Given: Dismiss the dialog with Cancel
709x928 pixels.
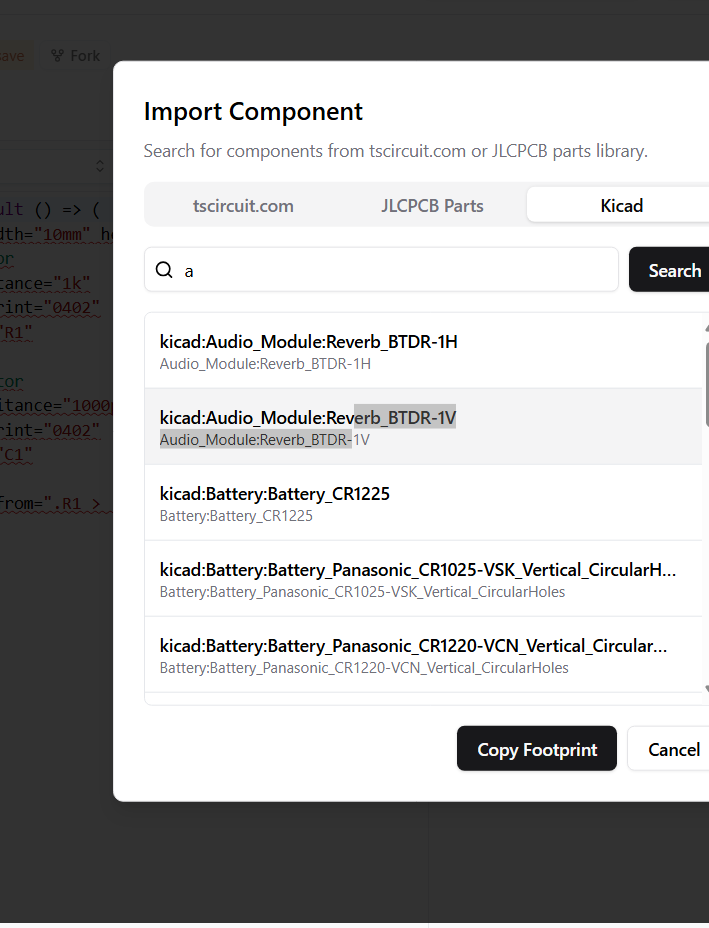Looking at the screenshot, I should [673, 749].
